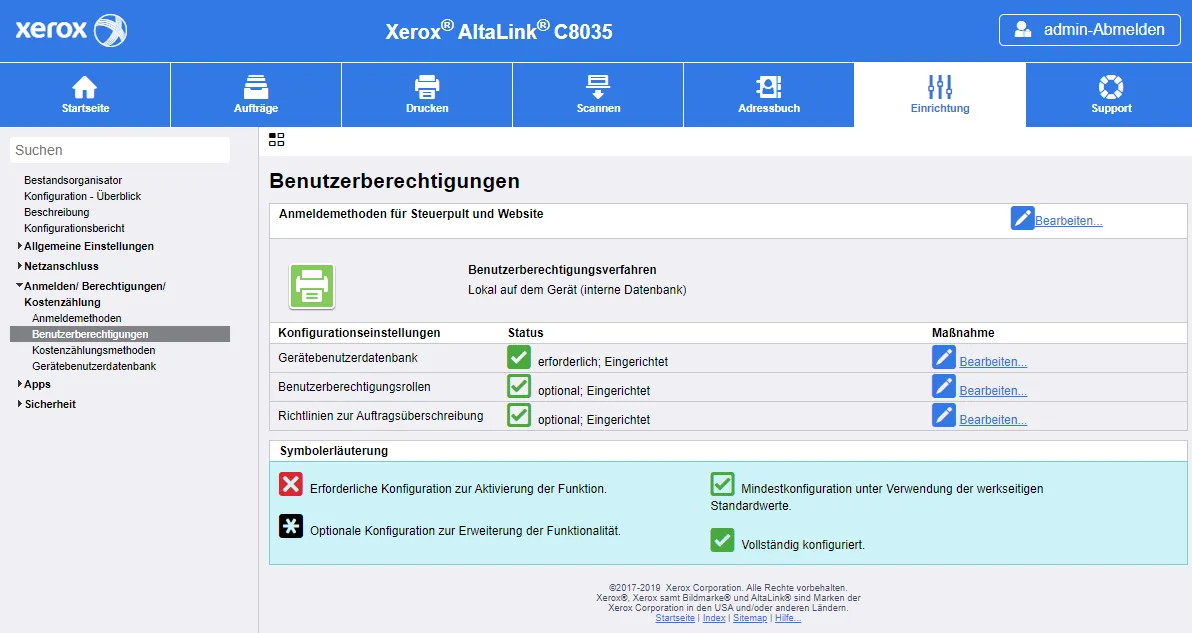The height and width of the screenshot is (633, 1192).
Task: Open the Support lifebuoy tab
Action: [1110, 95]
